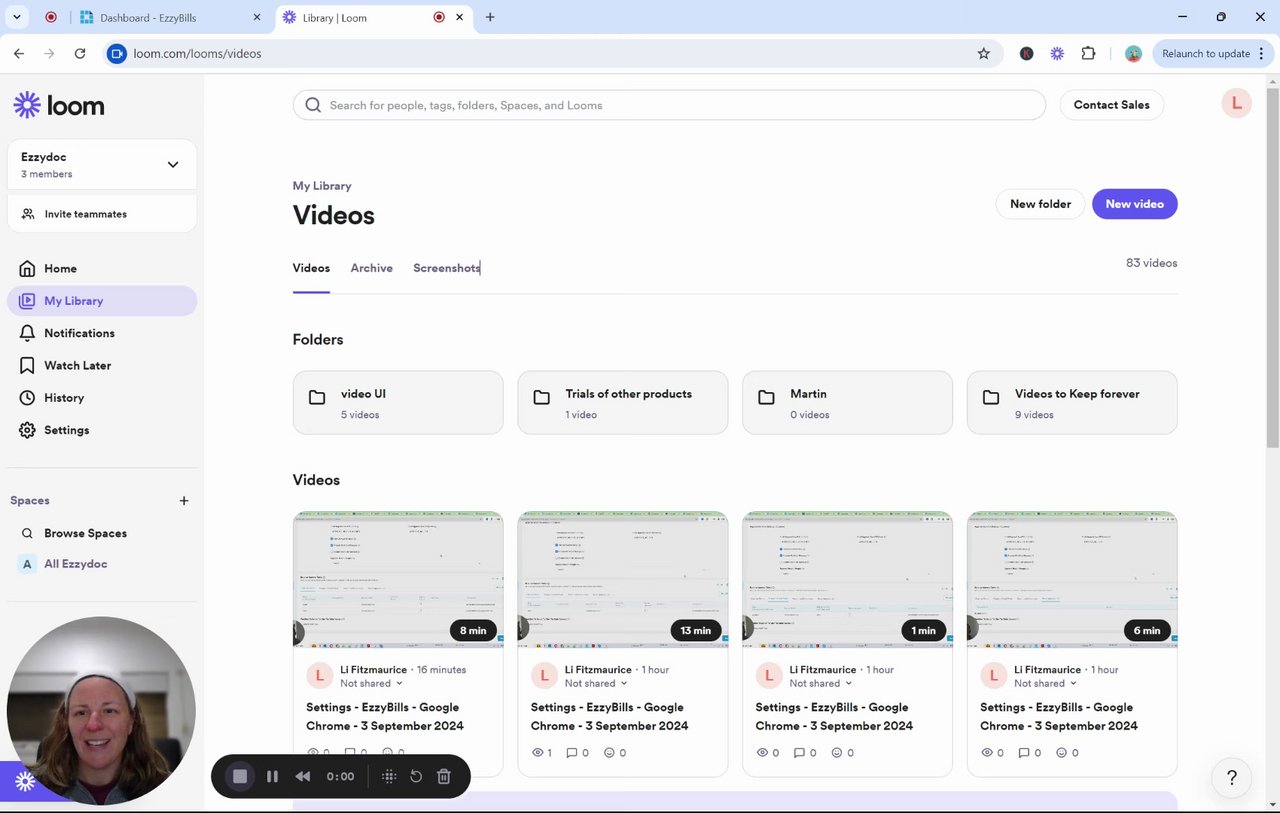Open a new browser tab
1280x813 pixels.
click(x=490, y=17)
